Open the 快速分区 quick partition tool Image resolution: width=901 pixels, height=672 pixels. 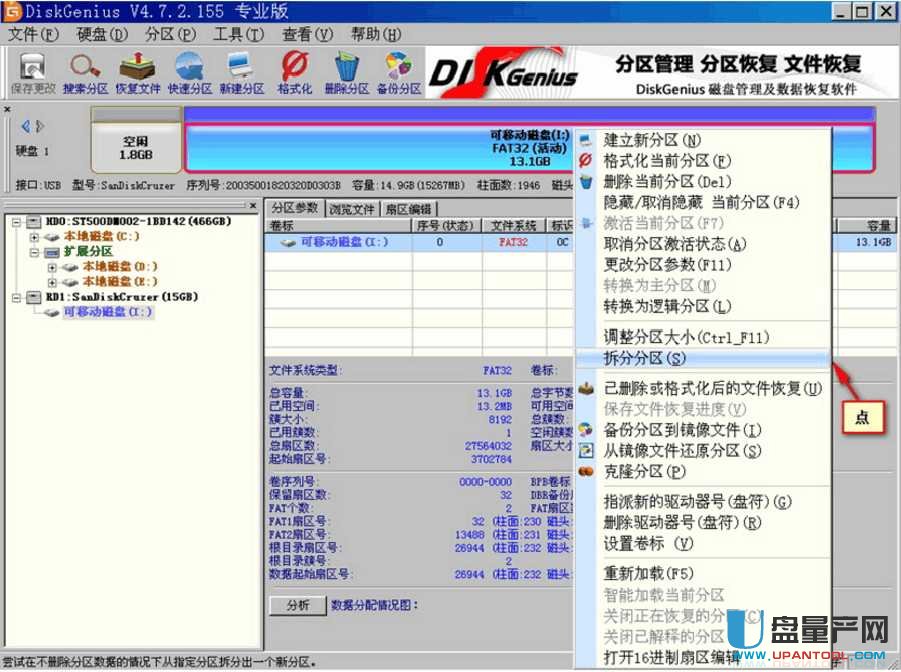190,73
